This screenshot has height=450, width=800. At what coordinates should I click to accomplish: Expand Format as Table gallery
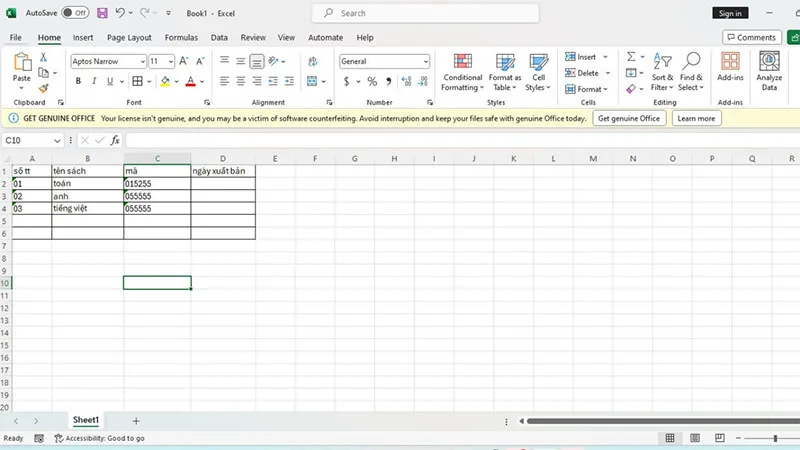point(505,72)
